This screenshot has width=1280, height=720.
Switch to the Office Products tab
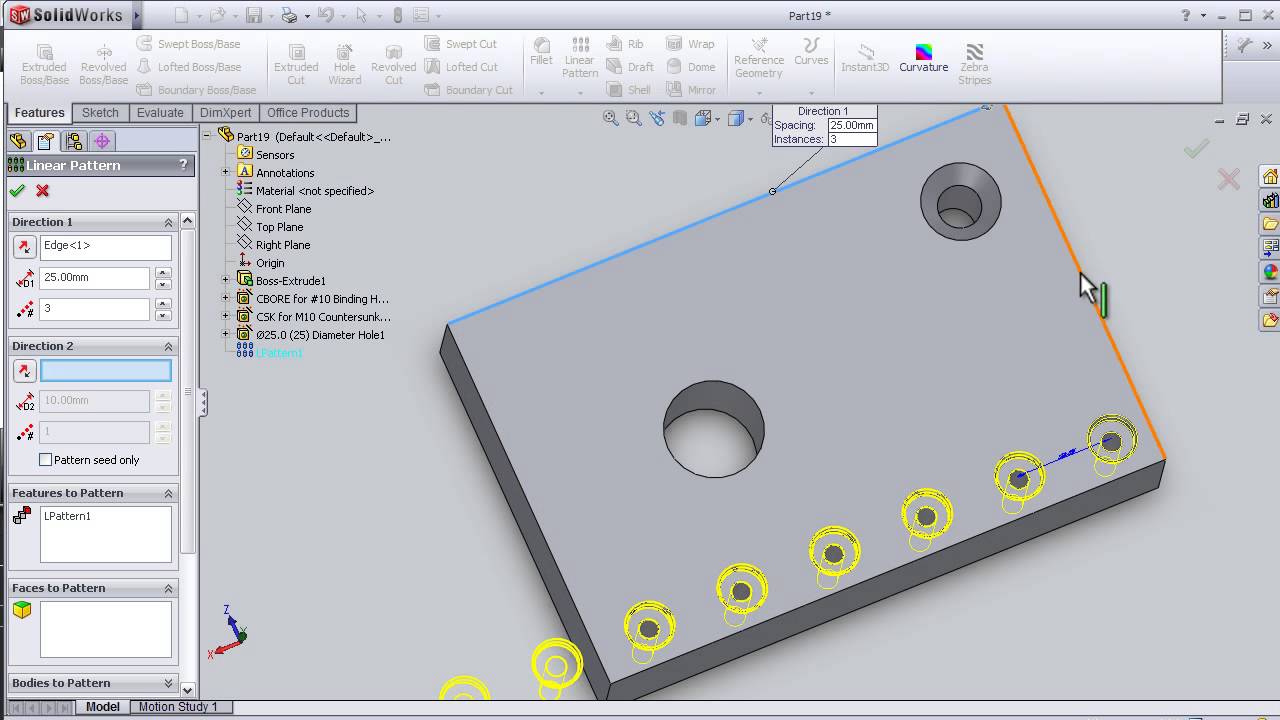pyautogui.click(x=308, y=113)
